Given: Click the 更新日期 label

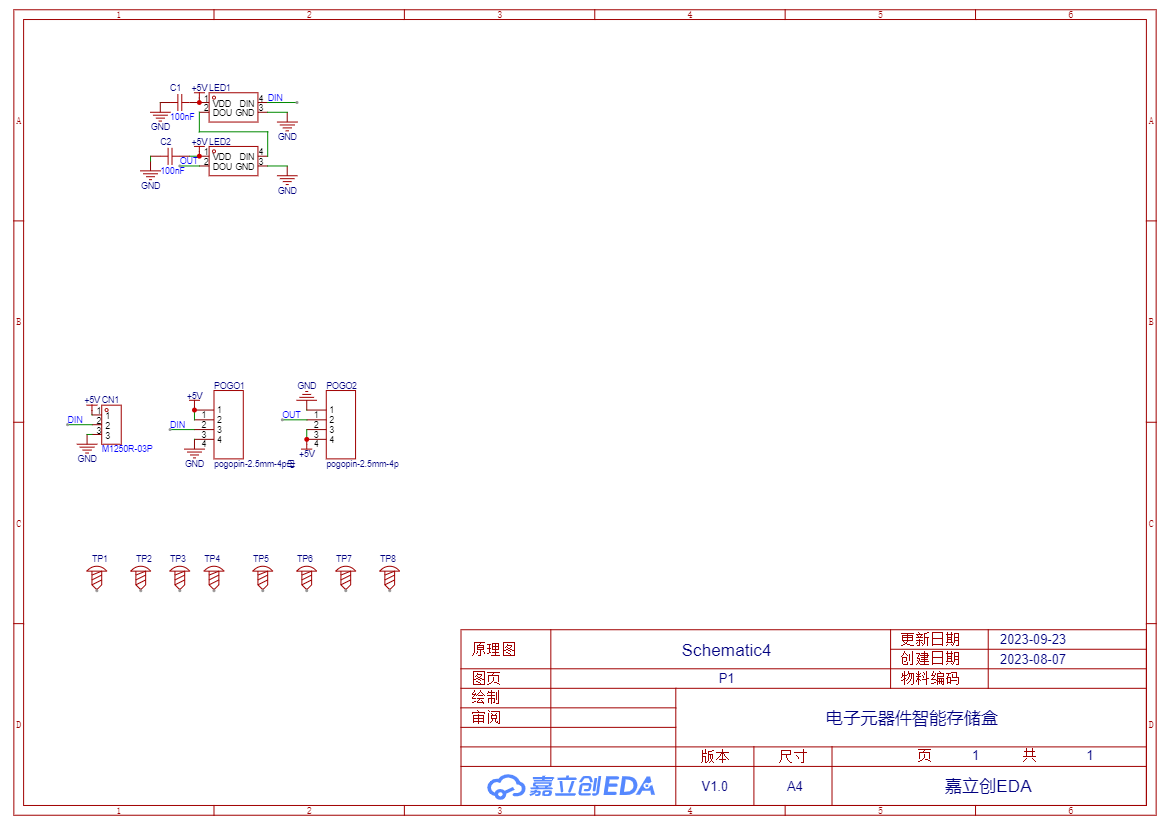Looking at the screenshot, I should click(x=930, y=640).
